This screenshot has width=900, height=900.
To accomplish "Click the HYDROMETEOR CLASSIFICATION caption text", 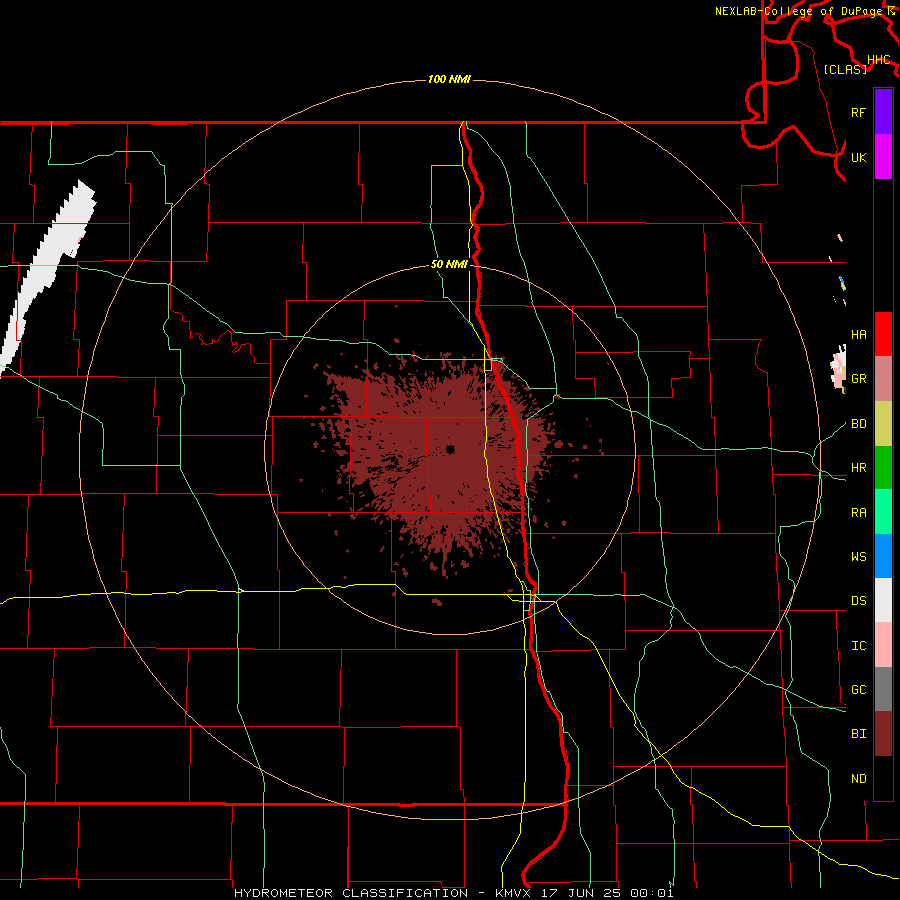I will [351, 893].
